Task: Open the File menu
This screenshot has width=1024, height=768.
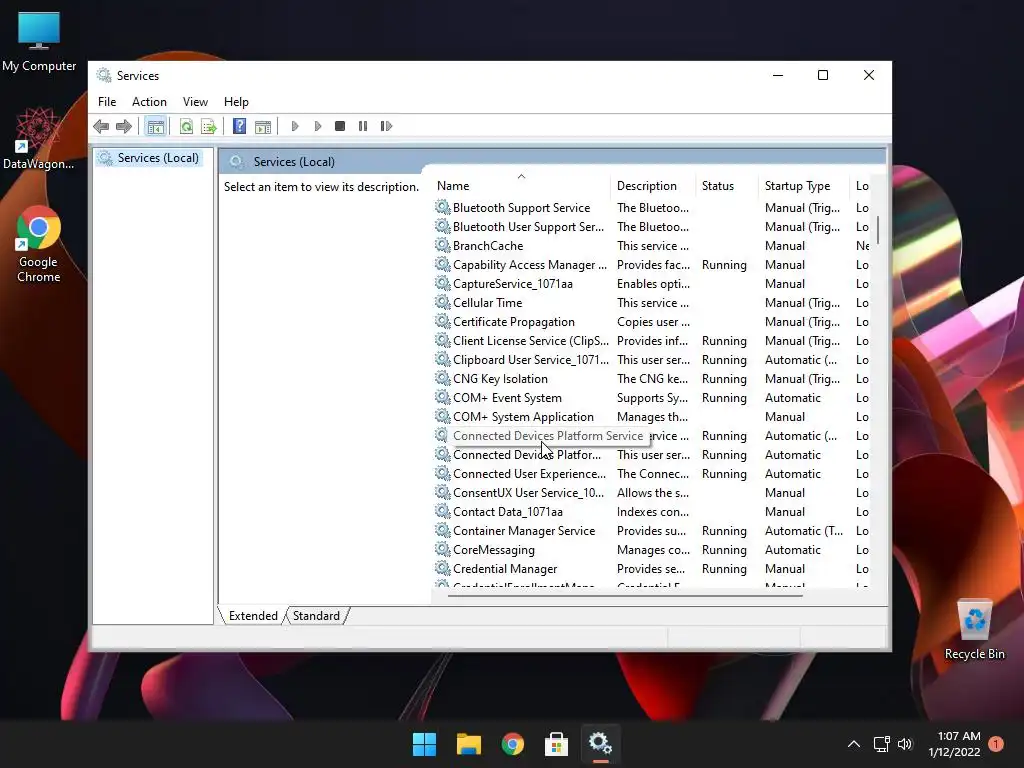Action: [x=107, y=102]
